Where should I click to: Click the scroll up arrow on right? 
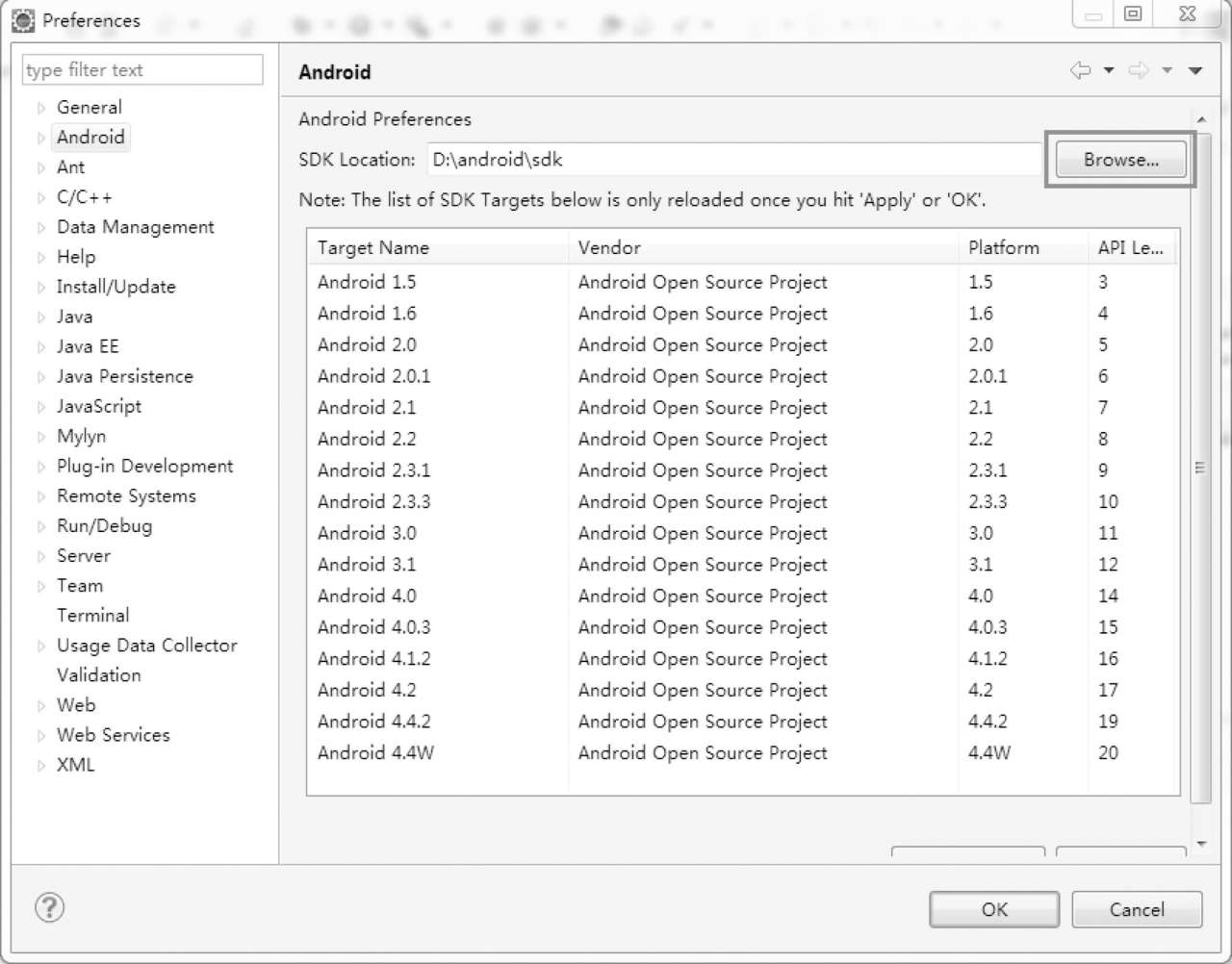1200,119
